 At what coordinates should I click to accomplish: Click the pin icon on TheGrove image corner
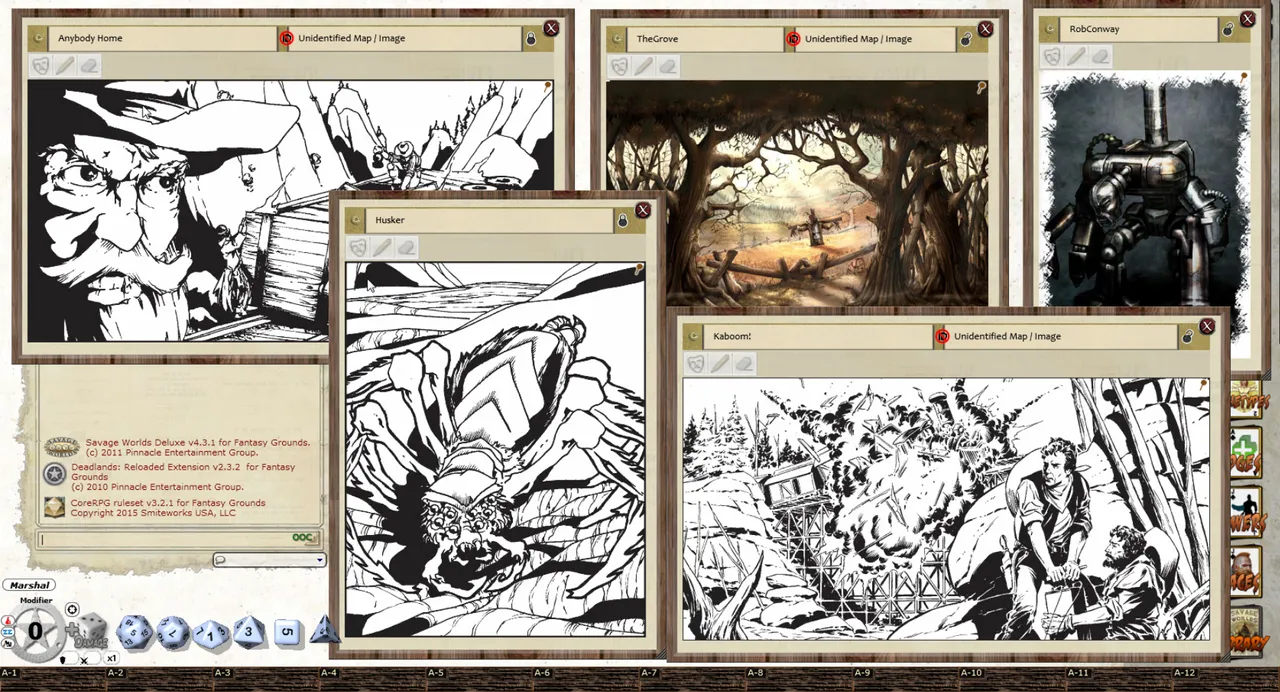pos(981,87)
